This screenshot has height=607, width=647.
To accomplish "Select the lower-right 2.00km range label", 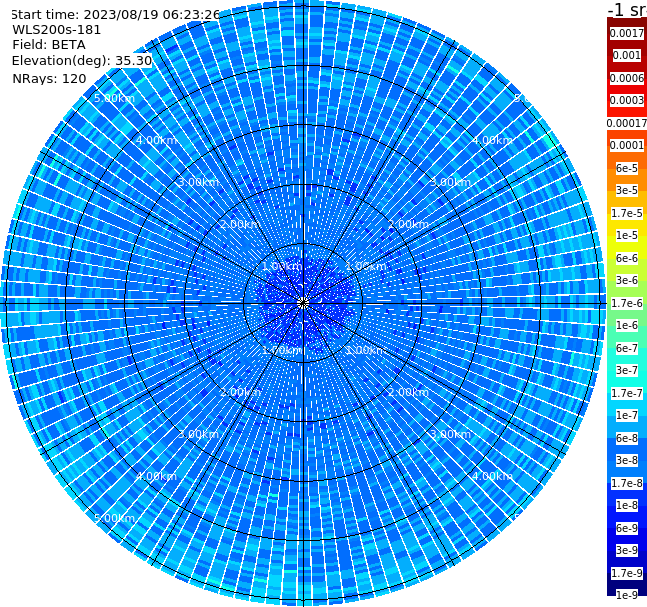I will pyautogui.click(x=408, y=392).
